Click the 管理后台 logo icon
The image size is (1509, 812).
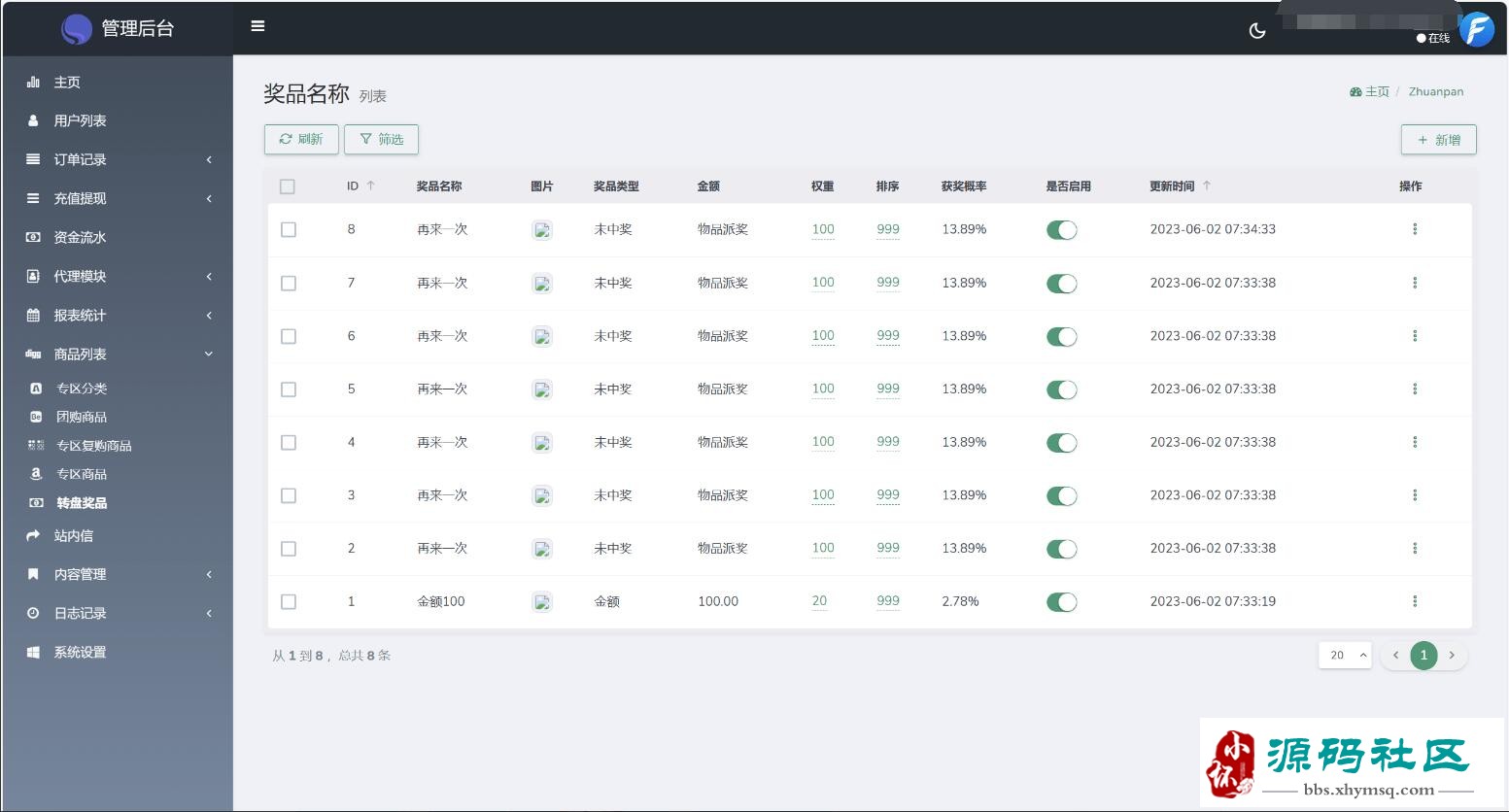tap(77, 29)
